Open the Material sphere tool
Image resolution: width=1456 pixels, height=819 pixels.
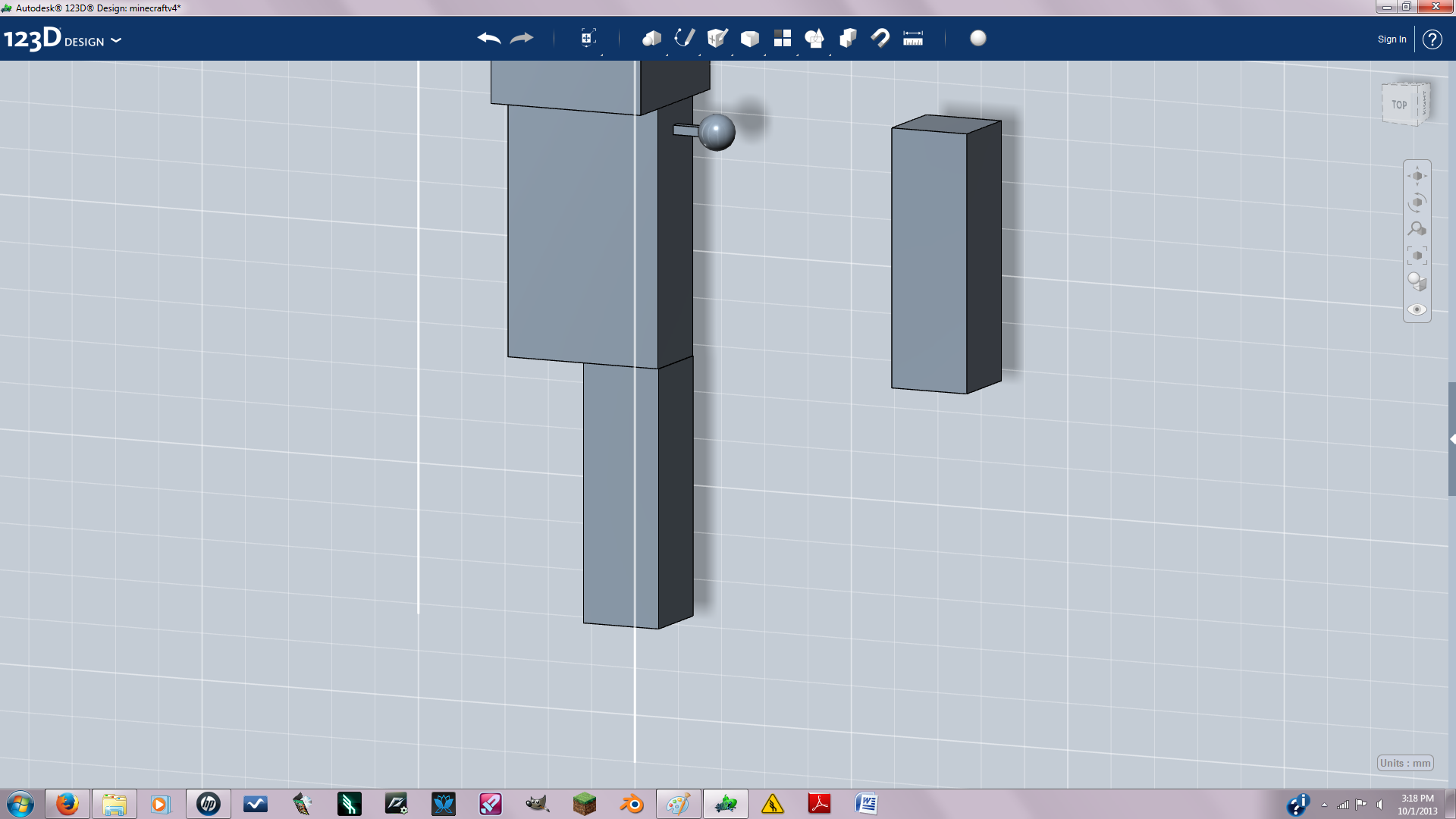pyautogui.click(x=978, y=38)
